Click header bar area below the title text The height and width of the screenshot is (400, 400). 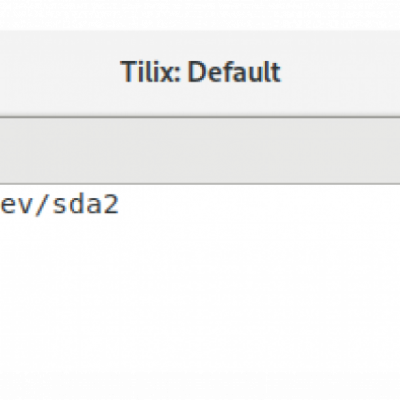pyautogui.click(x=200, y=100)
